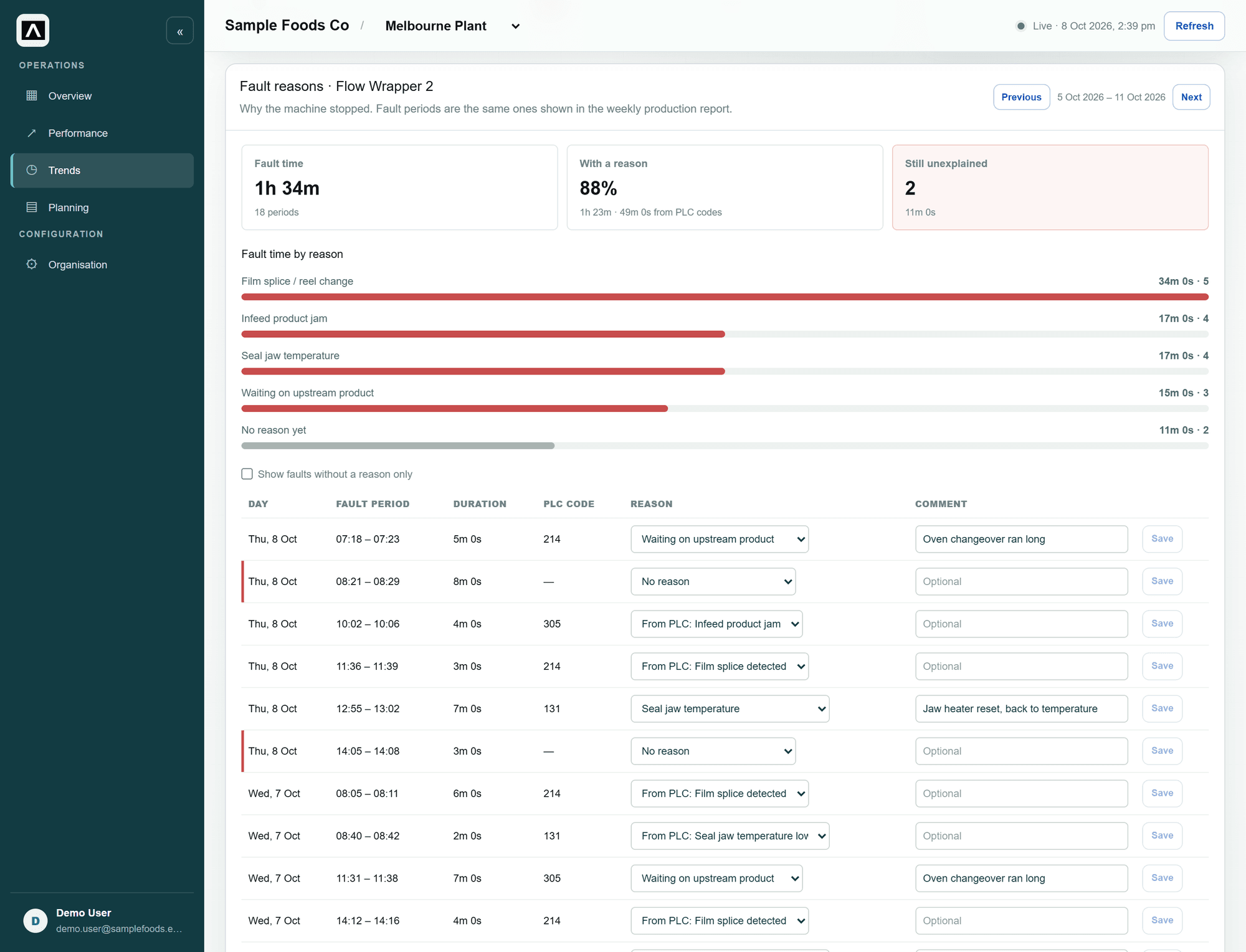Click the Trends clock icon

(32, 170)
